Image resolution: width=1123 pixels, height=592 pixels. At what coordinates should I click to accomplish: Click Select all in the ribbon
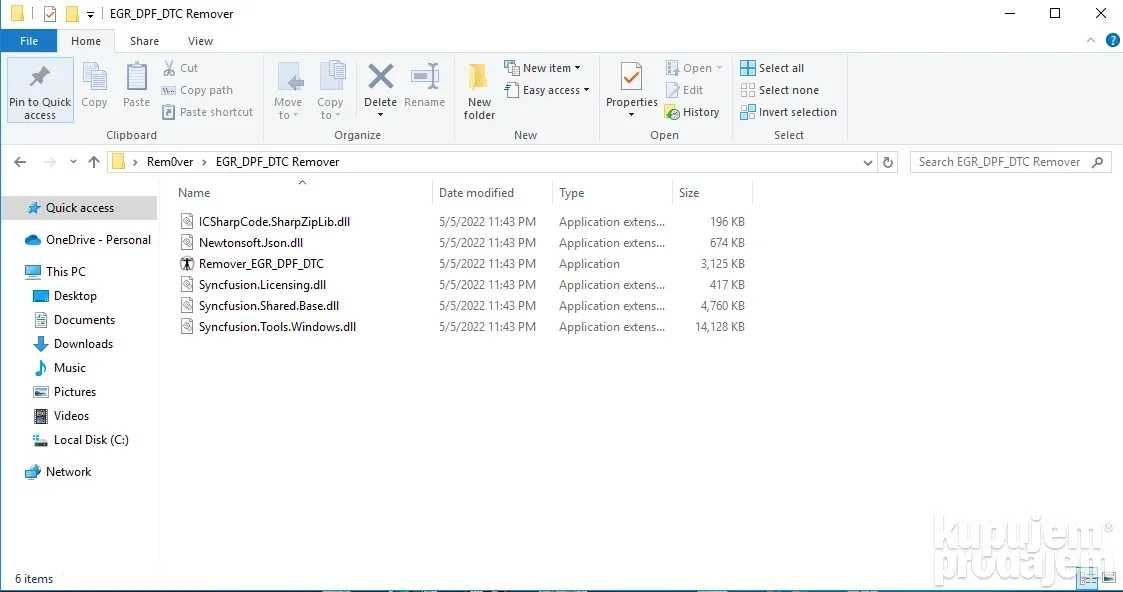point(772,68)
